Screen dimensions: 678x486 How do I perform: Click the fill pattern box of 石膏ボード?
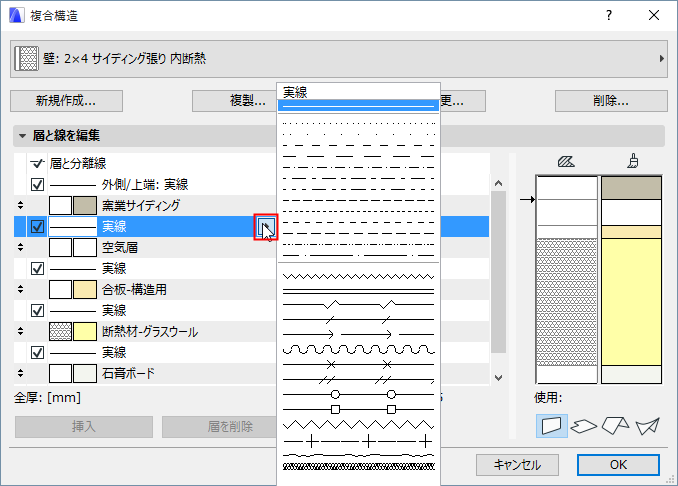60,374
